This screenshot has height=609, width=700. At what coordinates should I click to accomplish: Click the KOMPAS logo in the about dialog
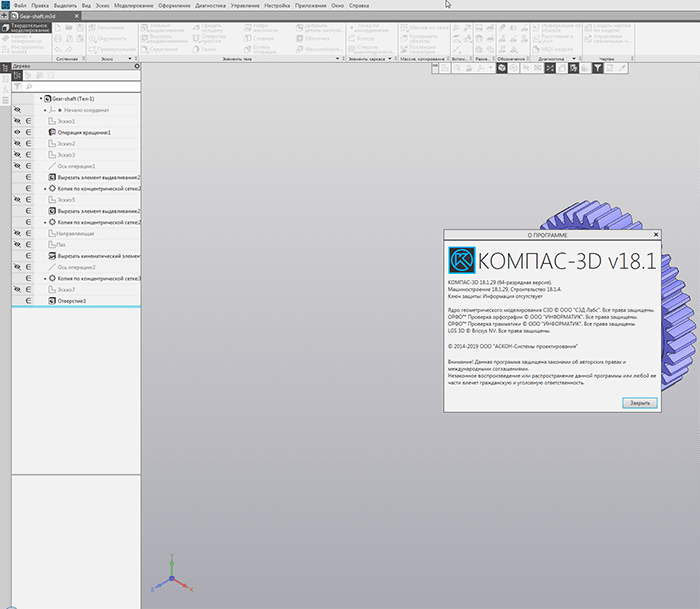pos(462,260)
